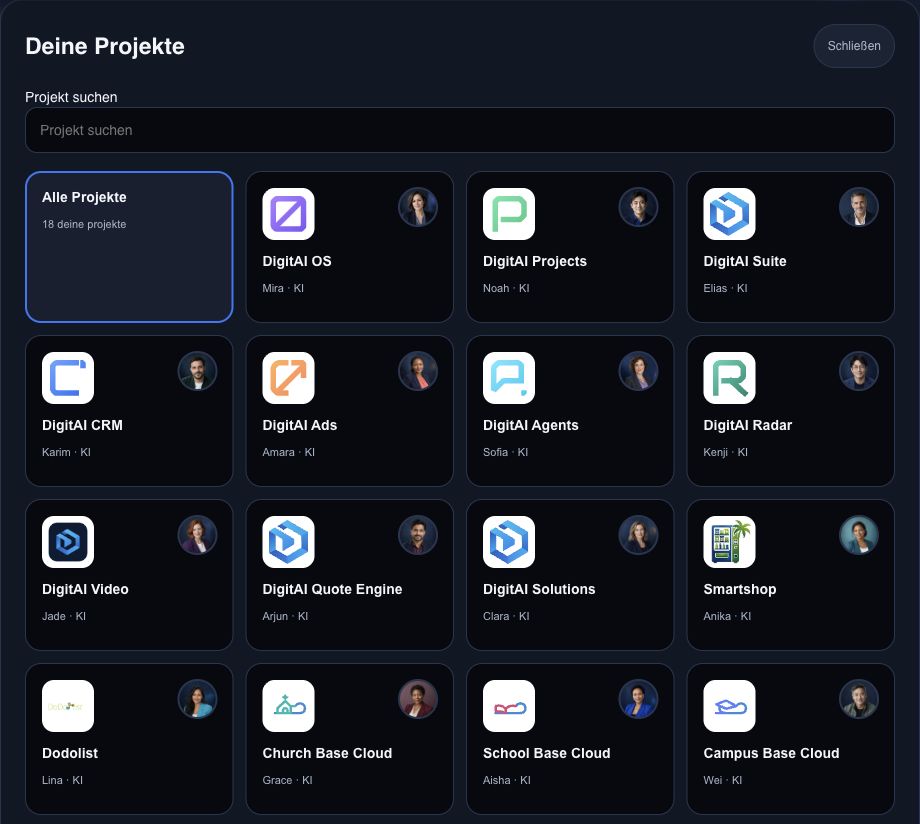Select the Smartshop project title
920x824 pixels.
(740, 589)
